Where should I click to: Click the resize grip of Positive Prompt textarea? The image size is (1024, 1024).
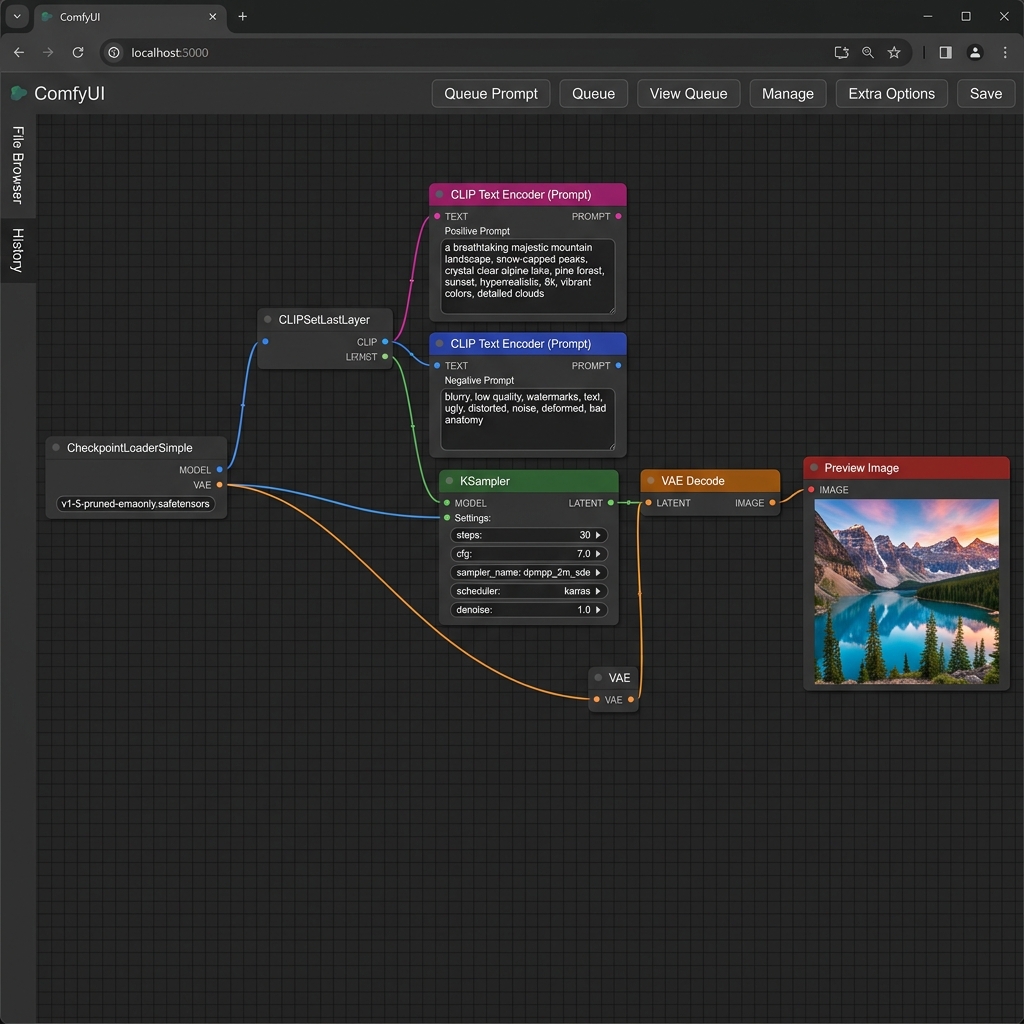[612, 311]
